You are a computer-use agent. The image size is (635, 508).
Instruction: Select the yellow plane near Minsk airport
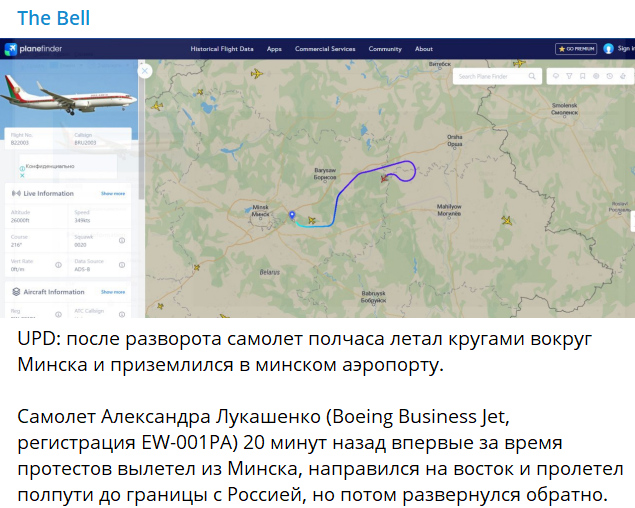pos(311,220)
